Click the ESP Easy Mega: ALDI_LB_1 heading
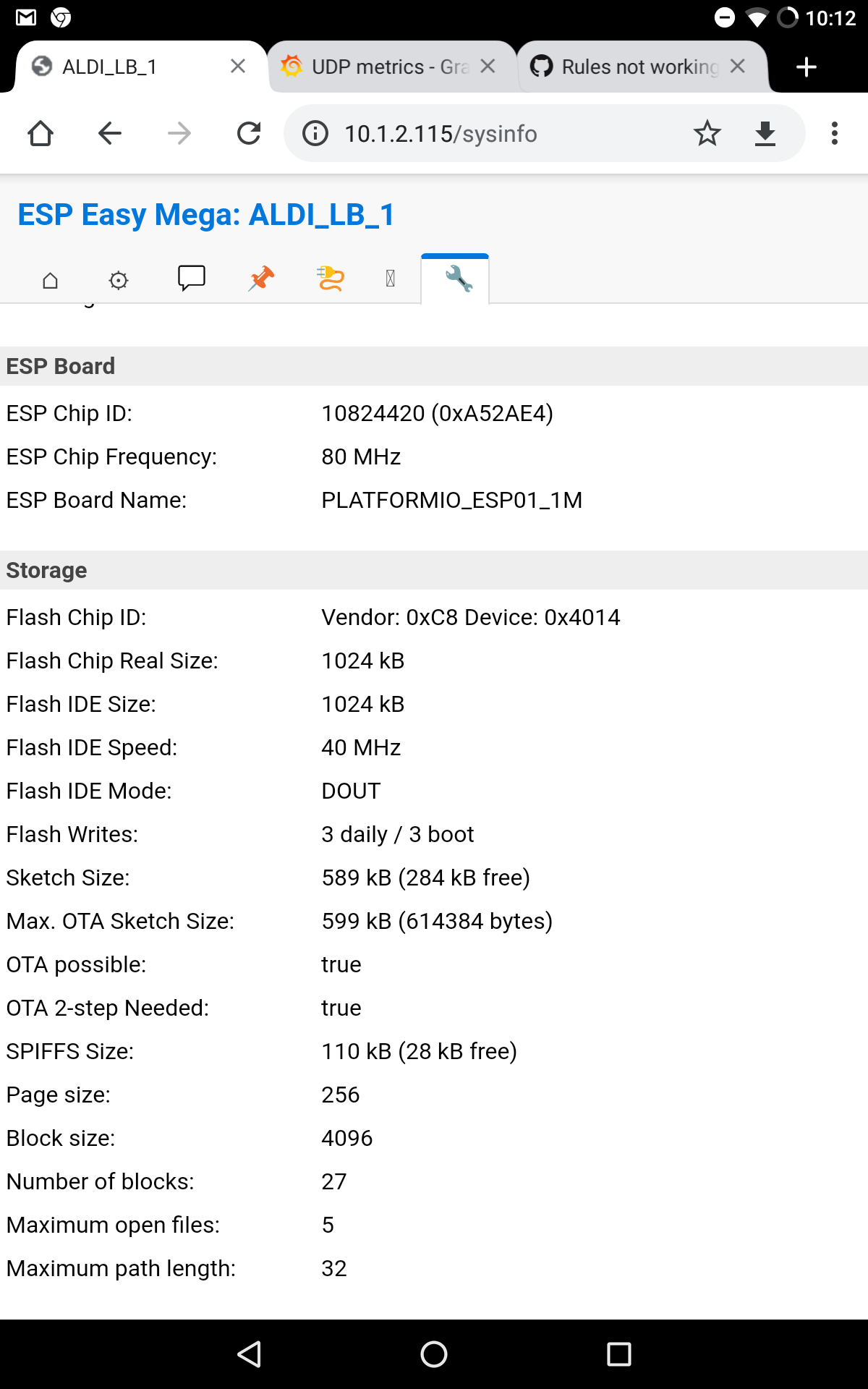Image resolution: width=868 pixels, height=1389 pixels. pos(206,215)
